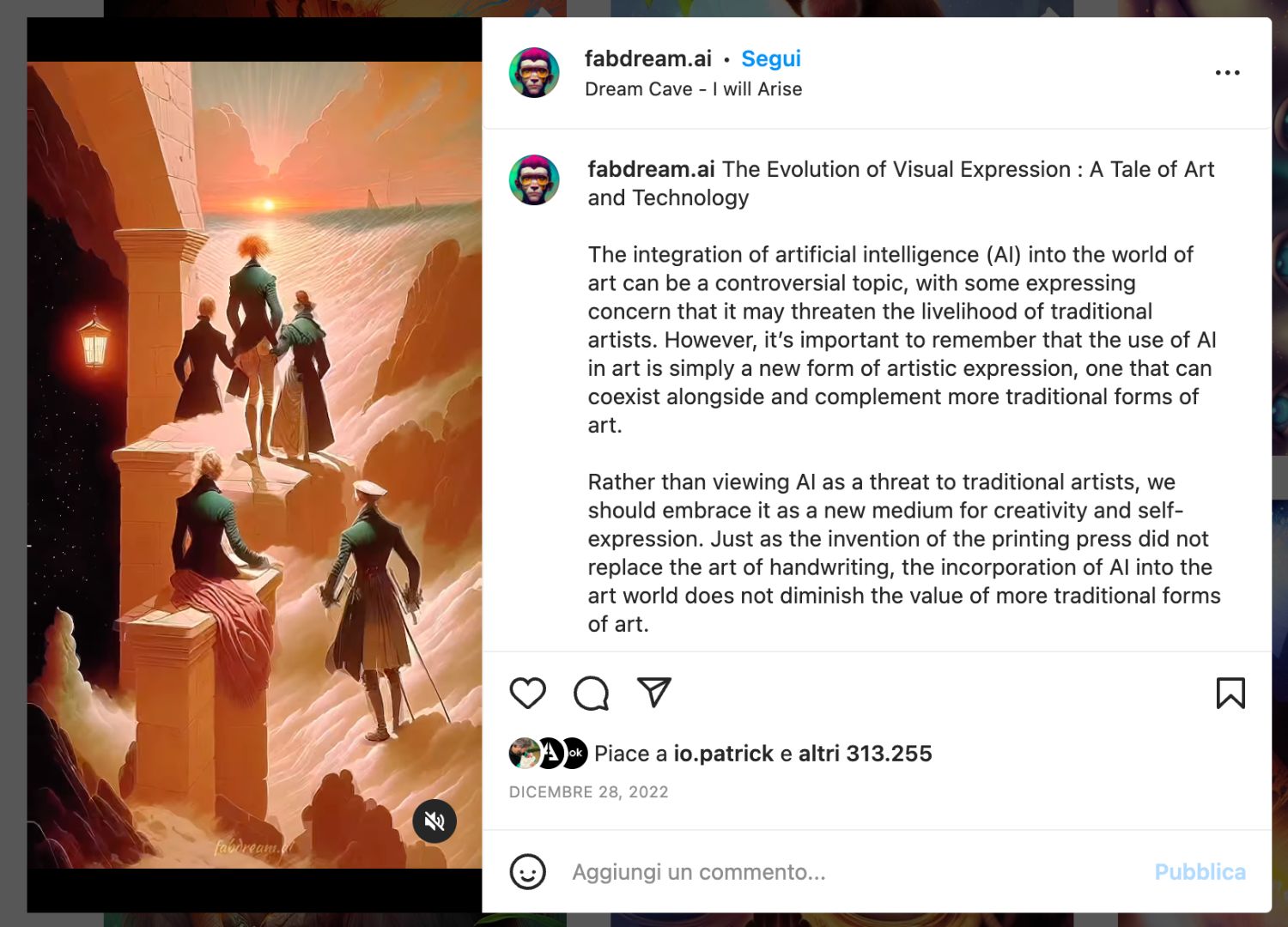Open the Dream Cave - I will Arise audio link

point(693,89)
